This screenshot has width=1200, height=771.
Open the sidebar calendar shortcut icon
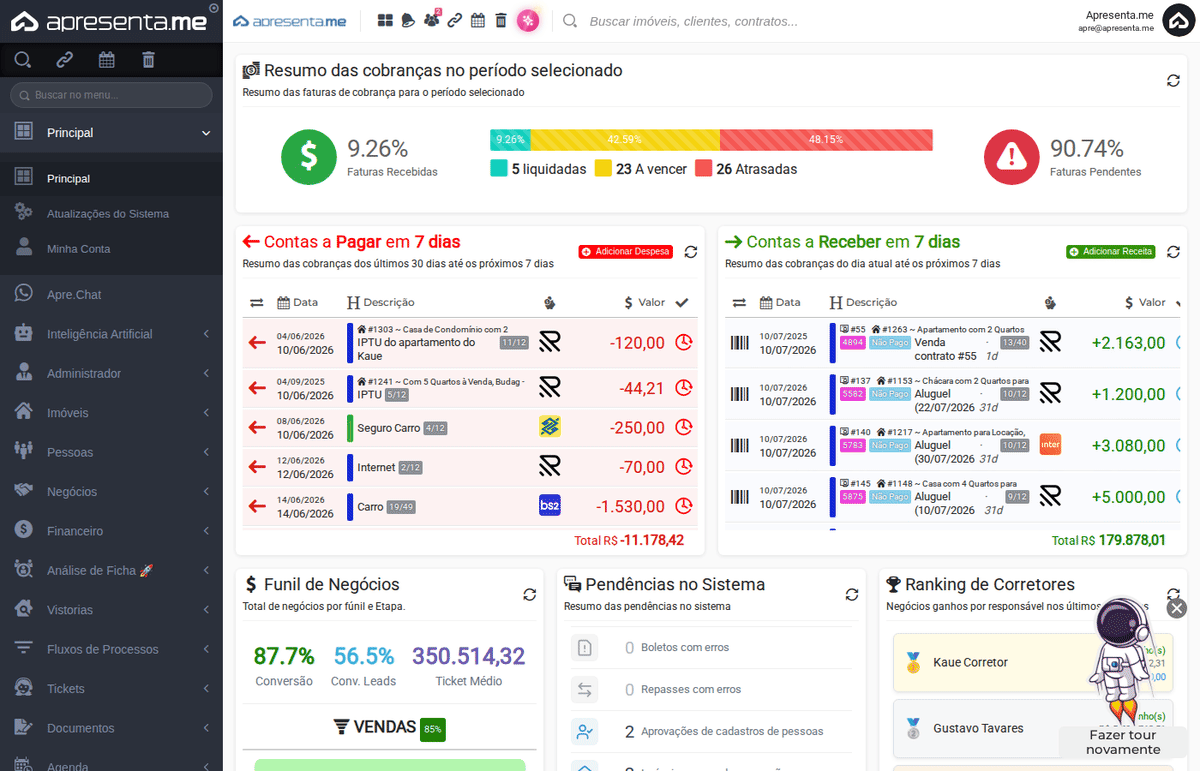[x=107, y=60]
